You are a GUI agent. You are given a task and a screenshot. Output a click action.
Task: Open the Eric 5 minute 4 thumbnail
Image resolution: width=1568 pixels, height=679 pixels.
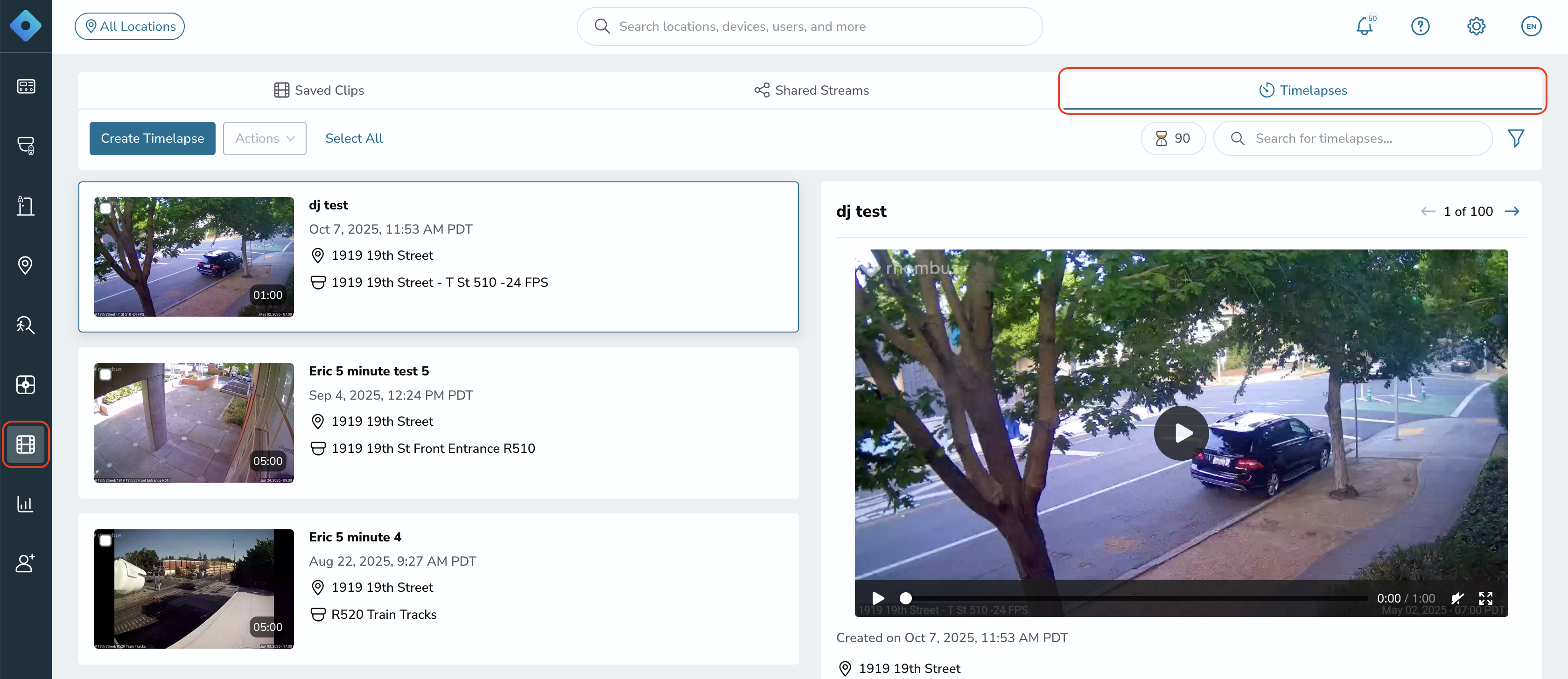194,589
